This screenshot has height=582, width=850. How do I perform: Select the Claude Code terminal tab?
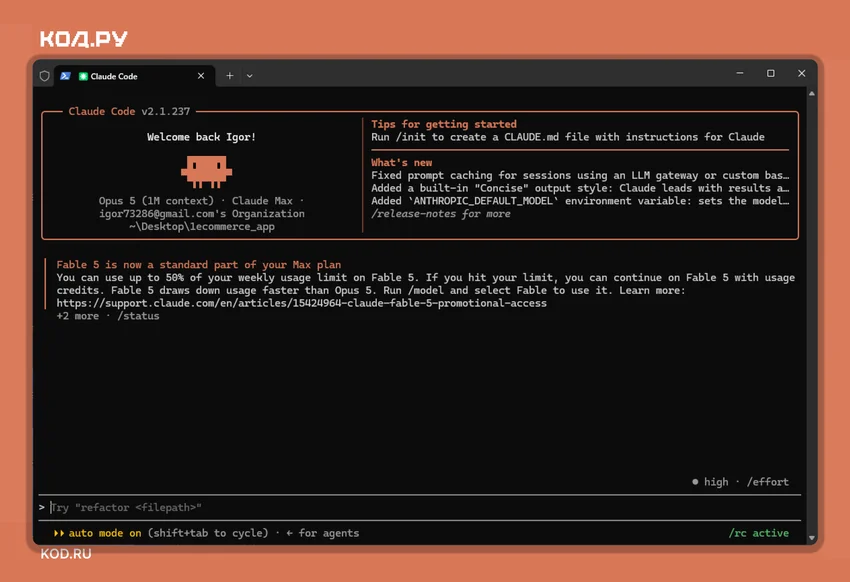click(x=134, y=76)
